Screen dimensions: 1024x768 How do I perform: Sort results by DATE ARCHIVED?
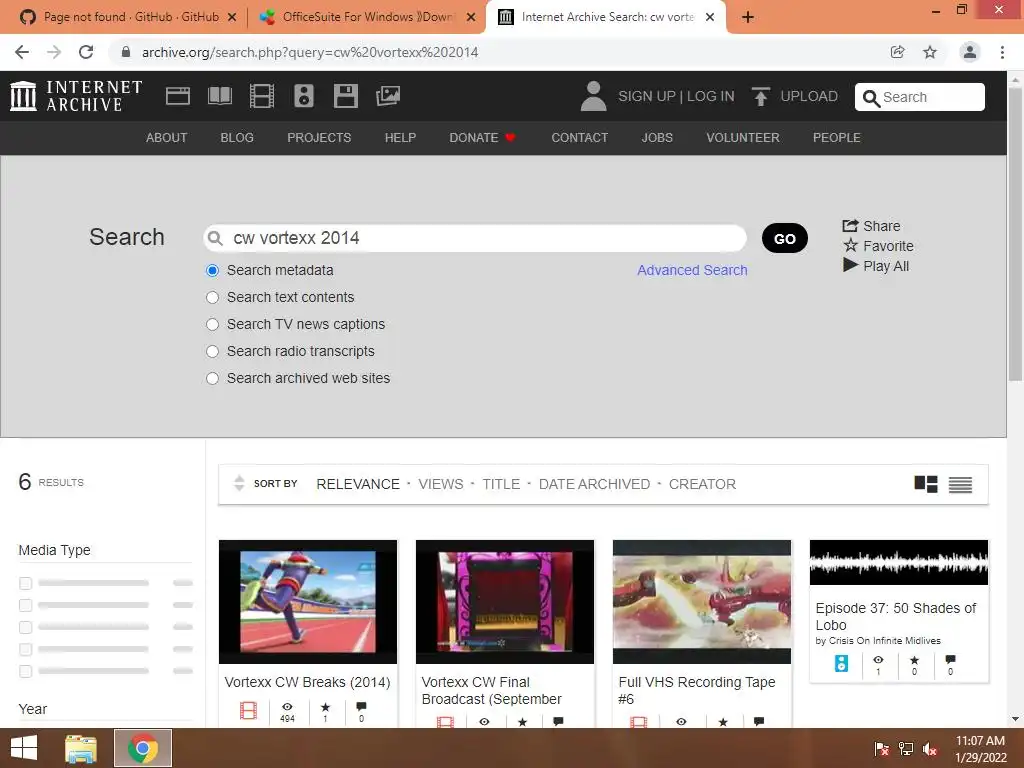pos(594,484)
